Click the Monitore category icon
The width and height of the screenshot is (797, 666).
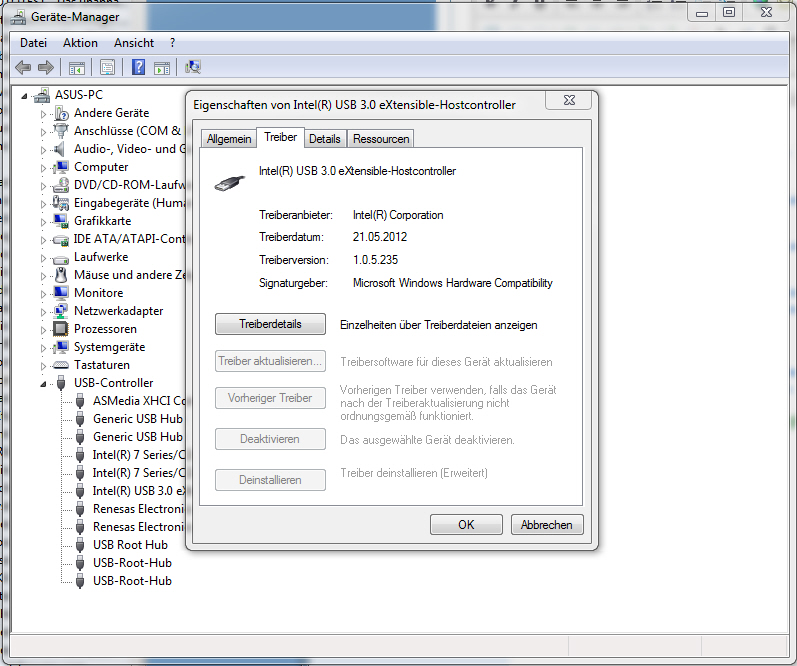click(61, 293)
